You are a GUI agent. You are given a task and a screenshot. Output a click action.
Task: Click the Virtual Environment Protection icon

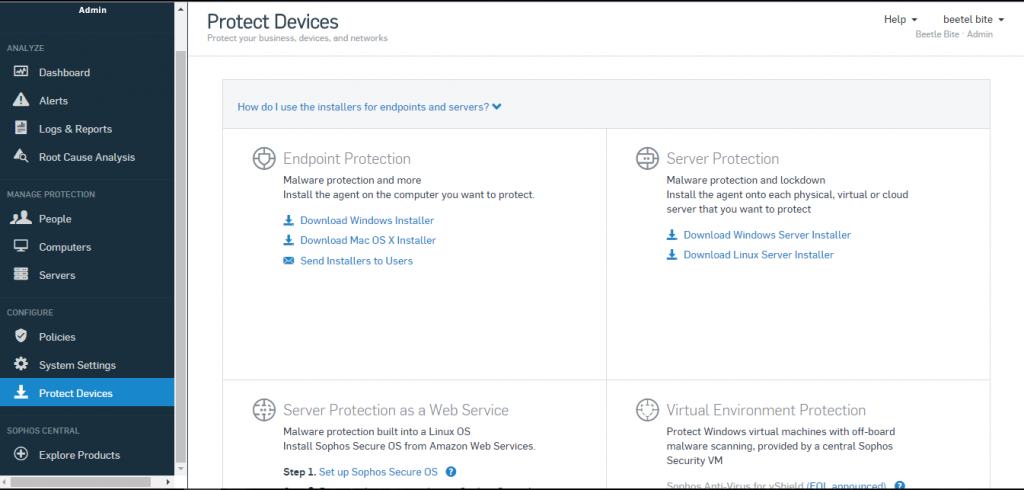click(647, 410)
